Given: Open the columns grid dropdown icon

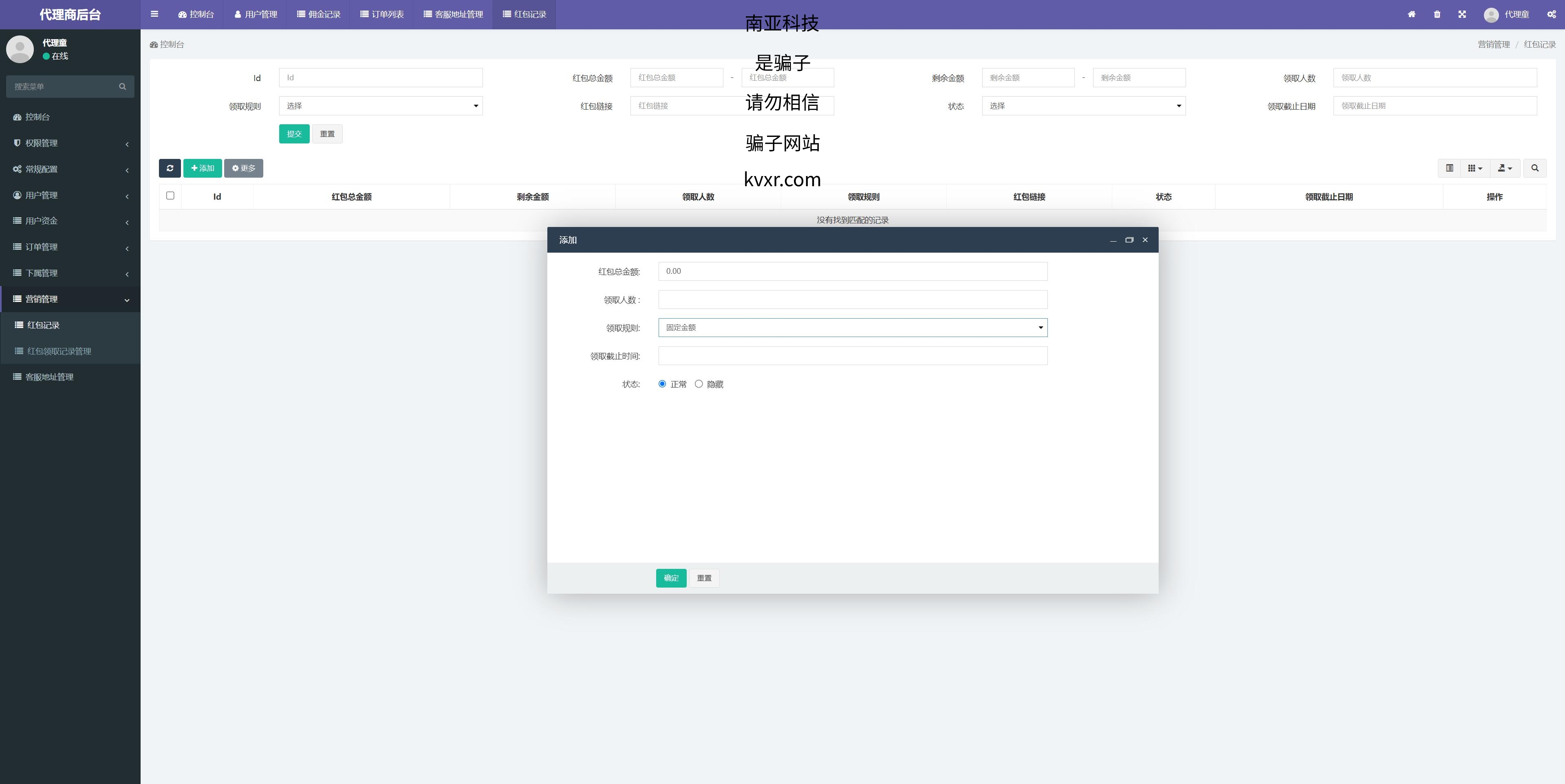Looking at the screenshot, I should 1475,168.
